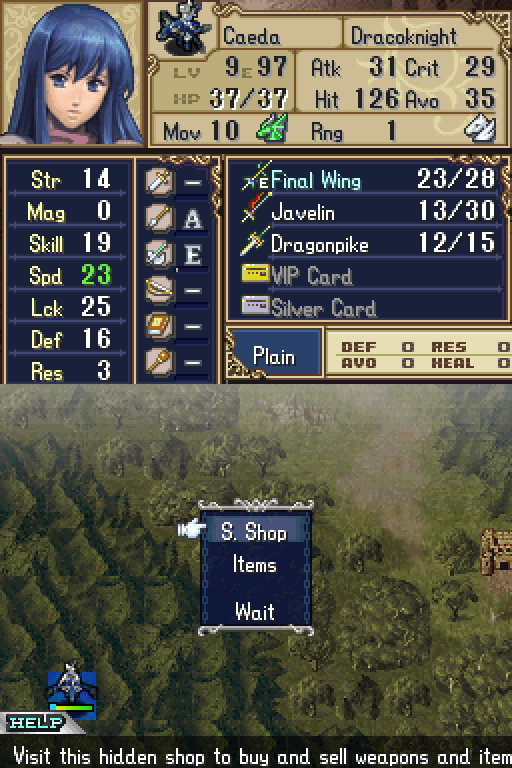Click the green flying movement icon
This screenshot has height=768, width=512.
tap(272, 129)
